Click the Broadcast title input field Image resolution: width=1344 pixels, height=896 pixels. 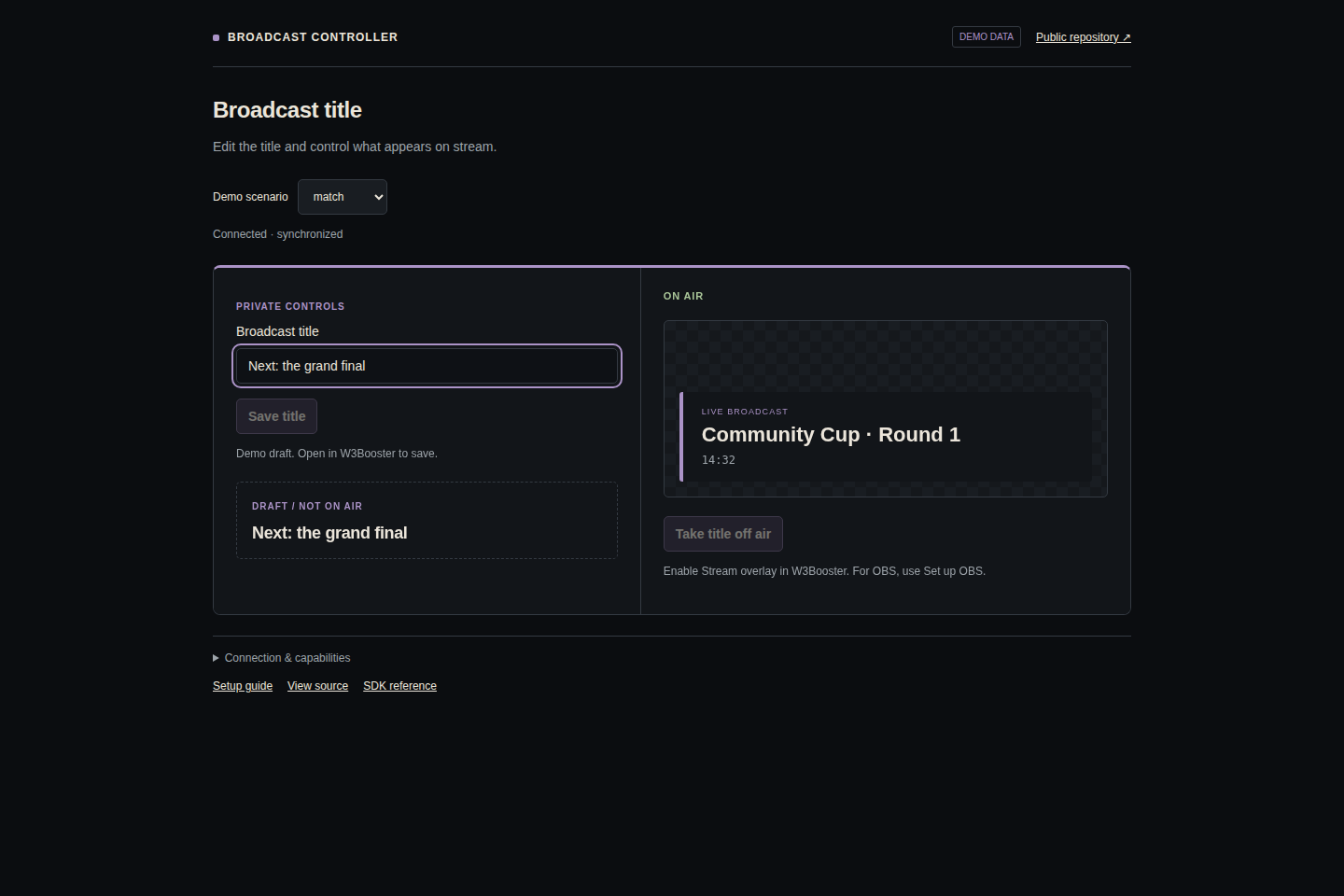pos(427,366)
